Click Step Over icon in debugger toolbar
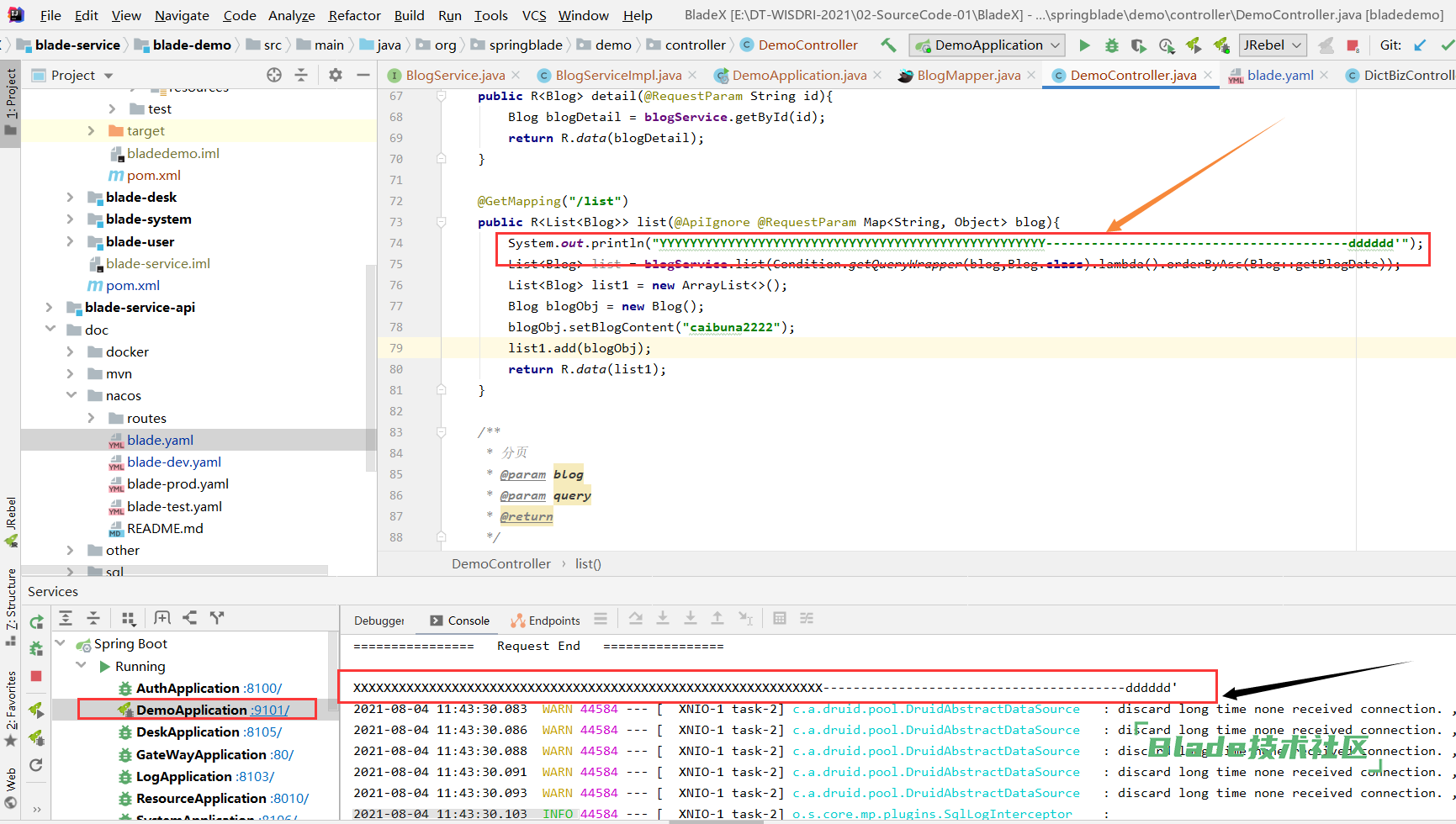This screenshot has height=824, width=1456. [x=636, y=618]
